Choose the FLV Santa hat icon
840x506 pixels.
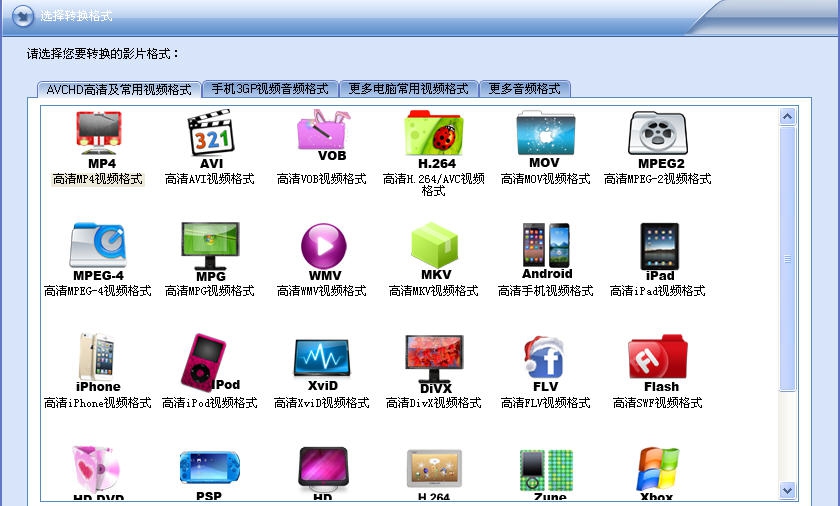pyautogui.click(x=545, y=364)
